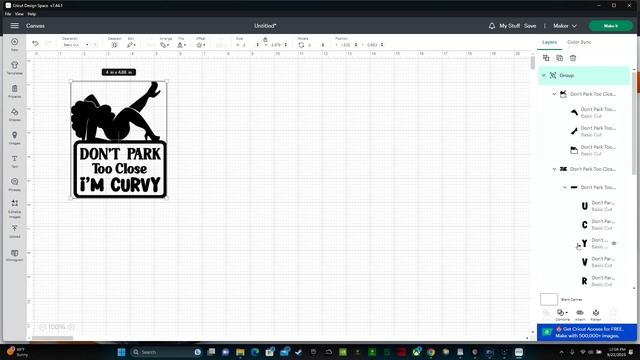Viewport: 640px width, 360px height.
Task: Open the Monogram tool
Action: [x=14, y=255]
